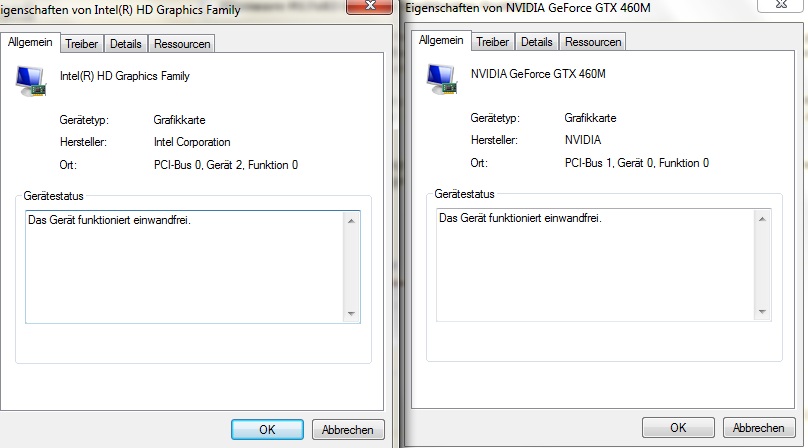Open Treiber tab in NVIDIA properties window
The height and width of the screenshot is (448, 808).
pyautogui.click(x=493, y=42)
